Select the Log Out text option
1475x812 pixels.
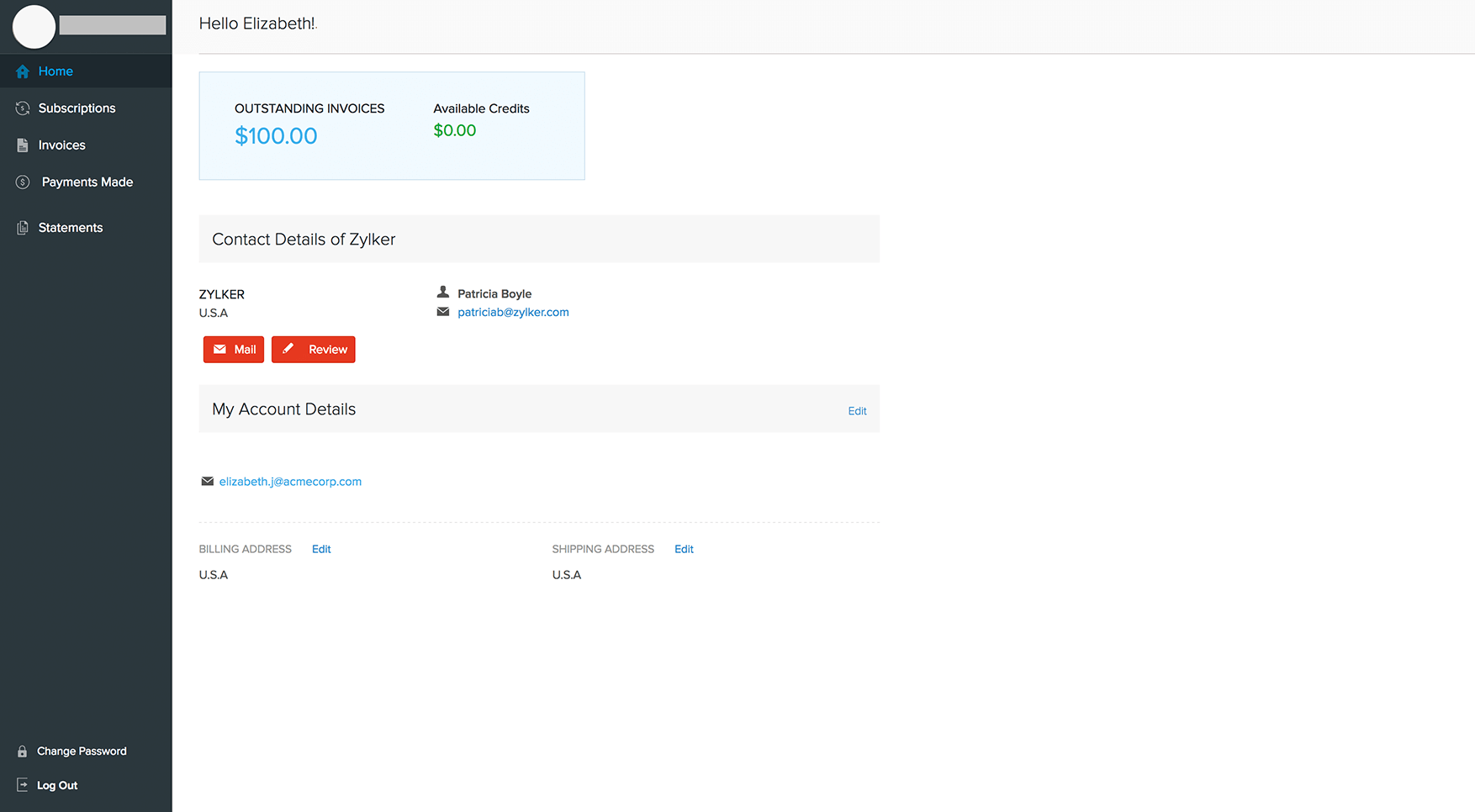pos(57,785)
